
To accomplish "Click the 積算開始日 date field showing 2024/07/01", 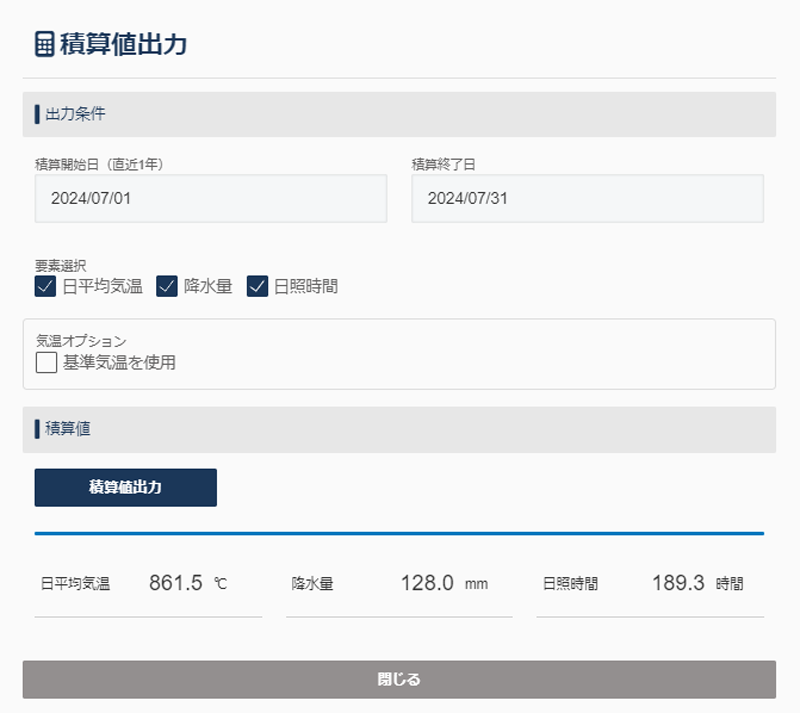I will 210,198.
